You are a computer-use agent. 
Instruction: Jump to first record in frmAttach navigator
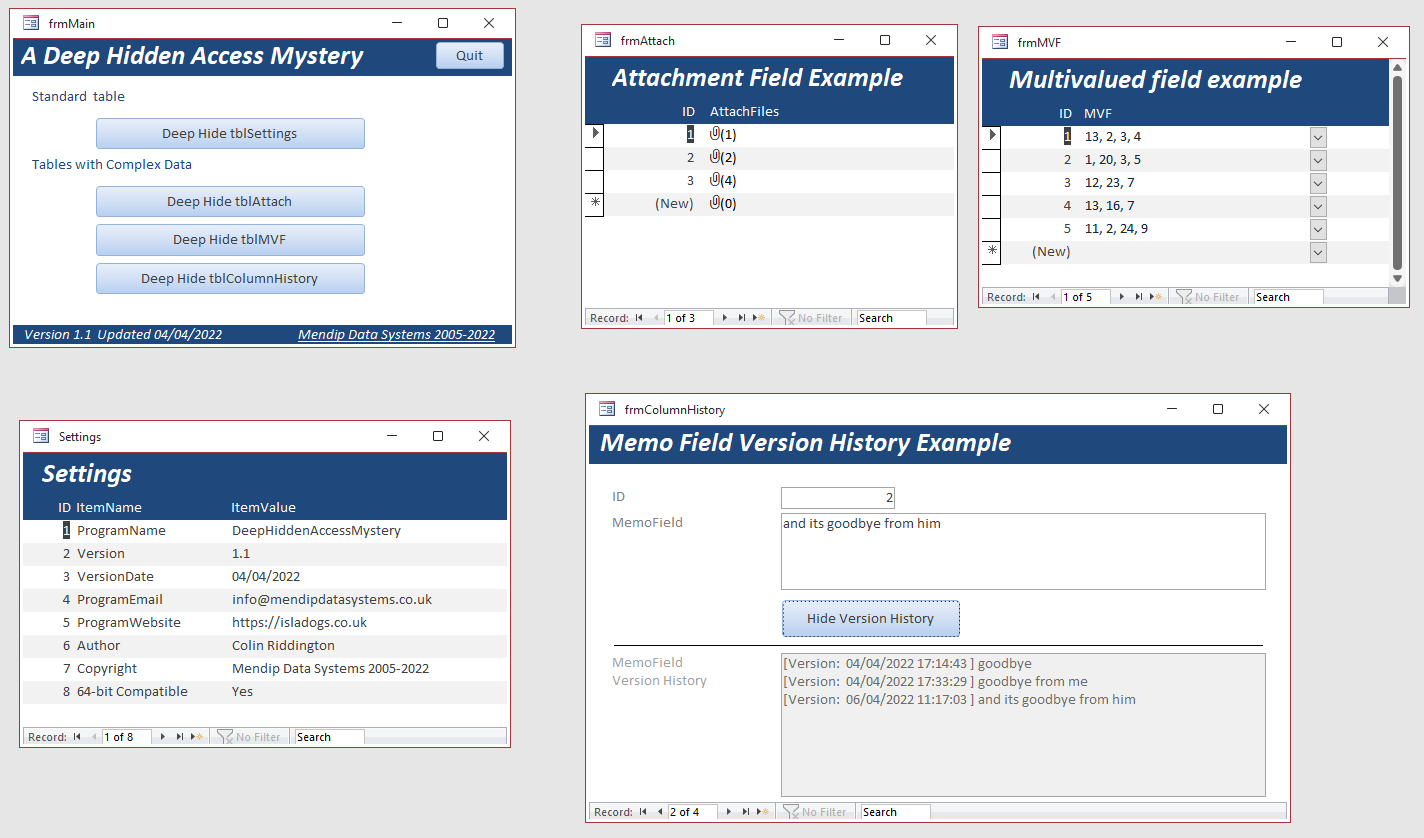pyautogui.click(x=639, y=318)
